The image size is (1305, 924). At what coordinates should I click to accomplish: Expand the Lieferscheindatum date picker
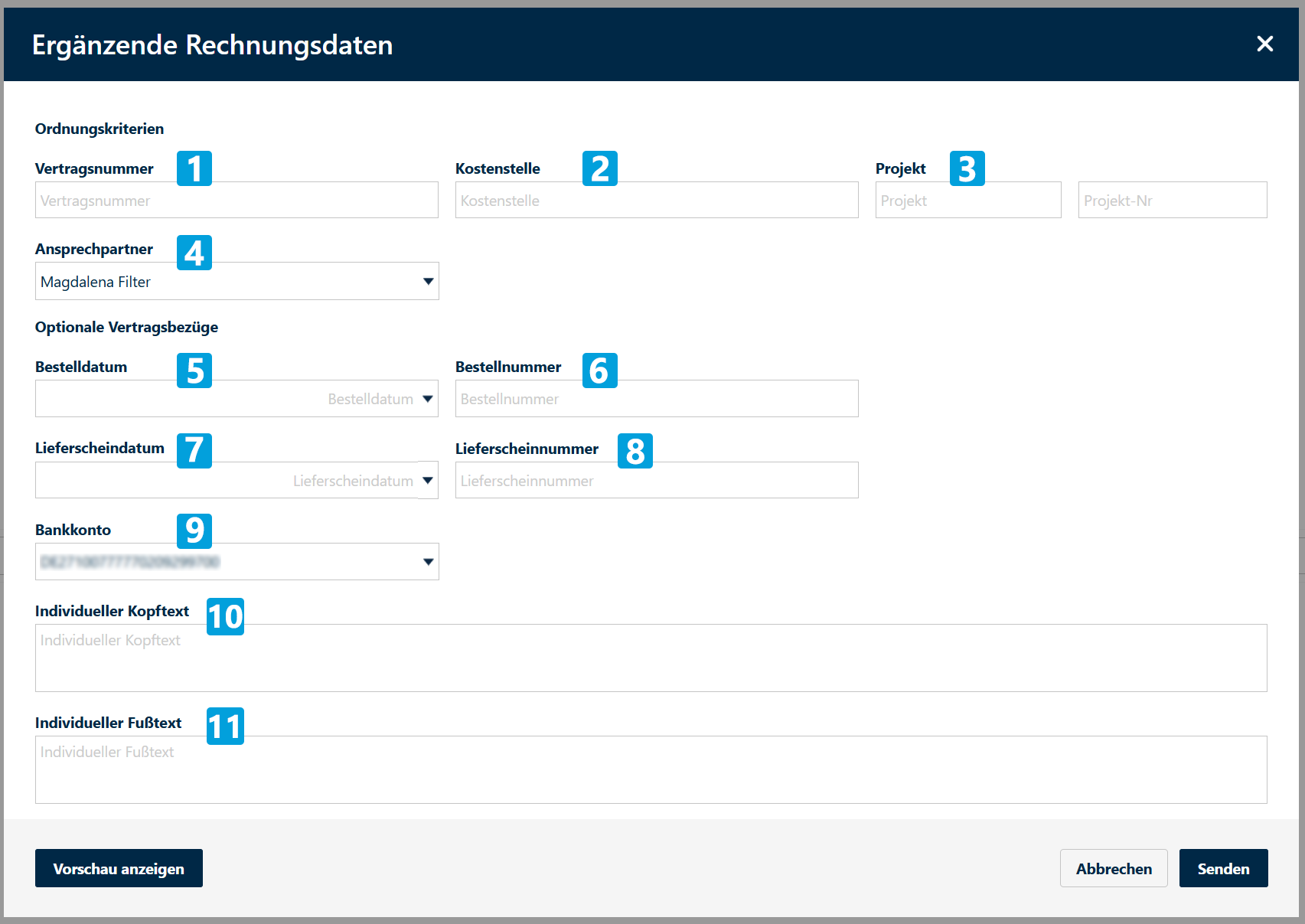pyautogui.click(x=428, y=481)
